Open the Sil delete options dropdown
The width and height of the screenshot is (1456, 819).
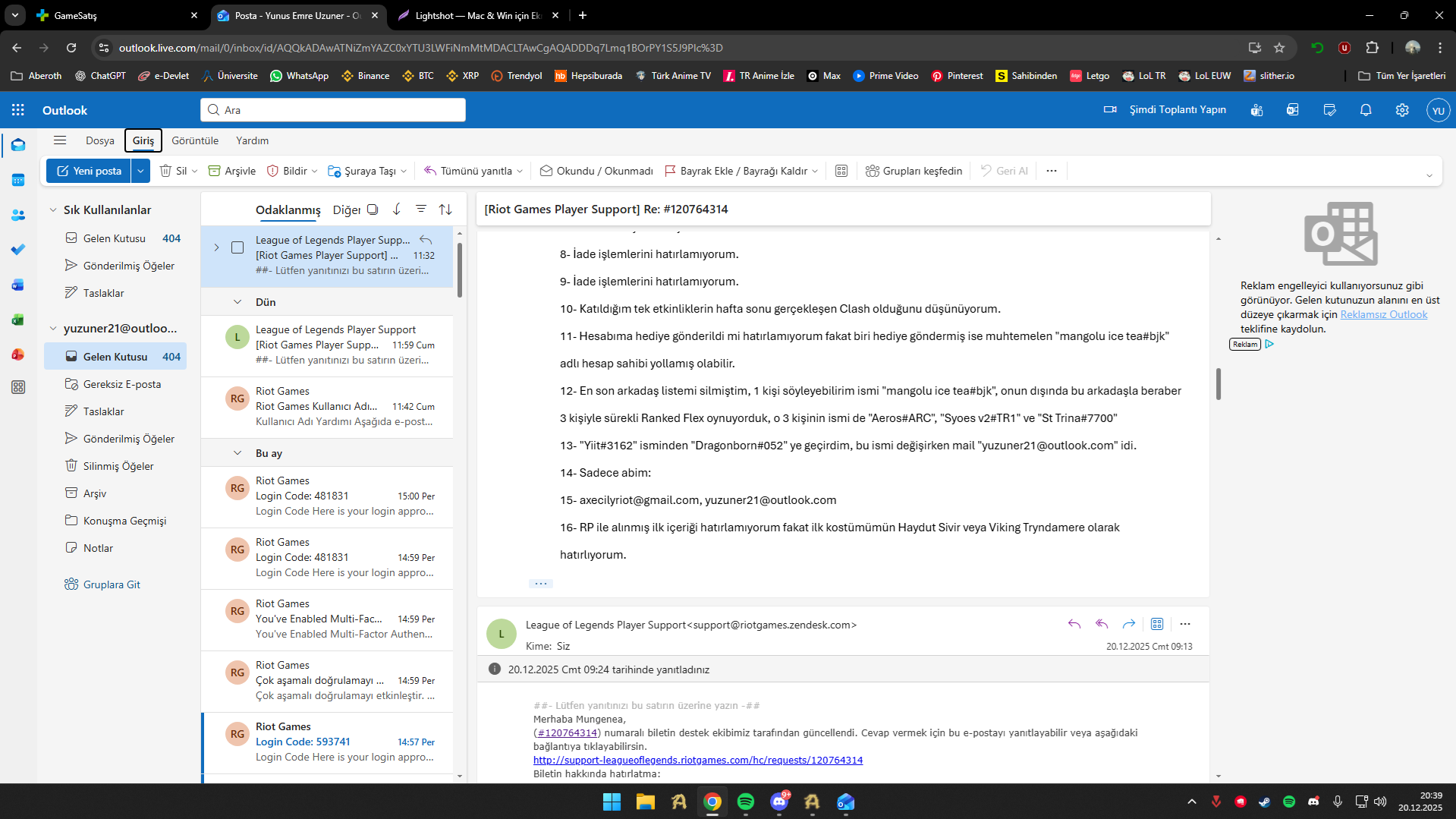195,172
